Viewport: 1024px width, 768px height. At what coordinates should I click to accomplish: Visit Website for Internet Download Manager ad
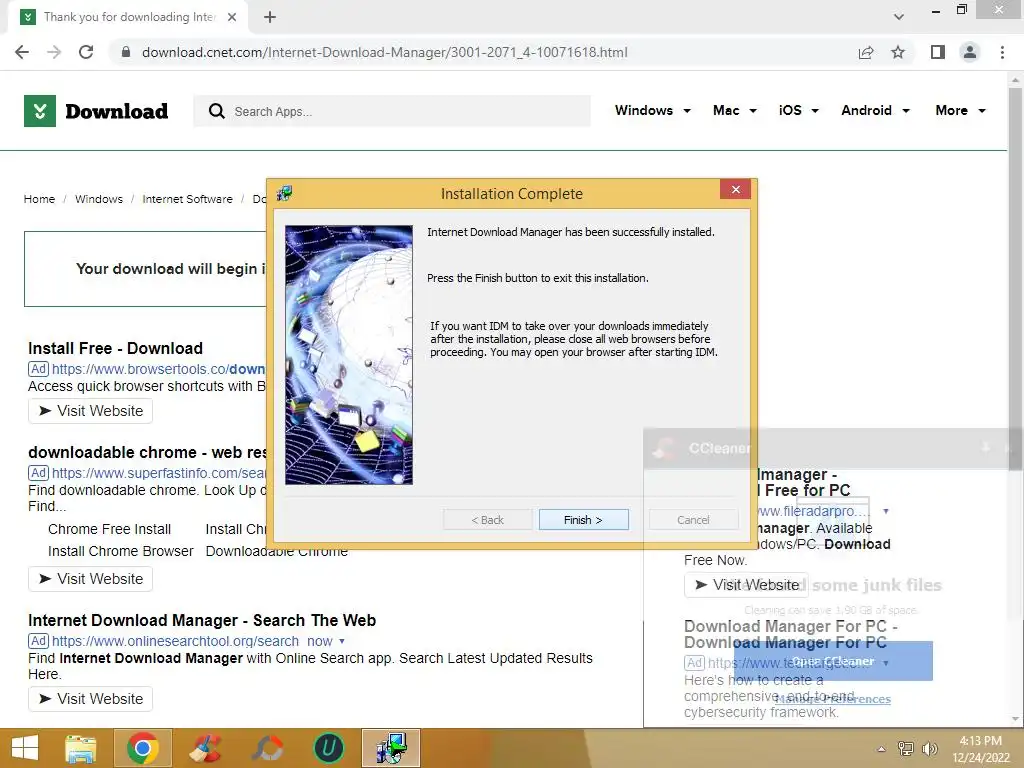click(x=90, y=699)
